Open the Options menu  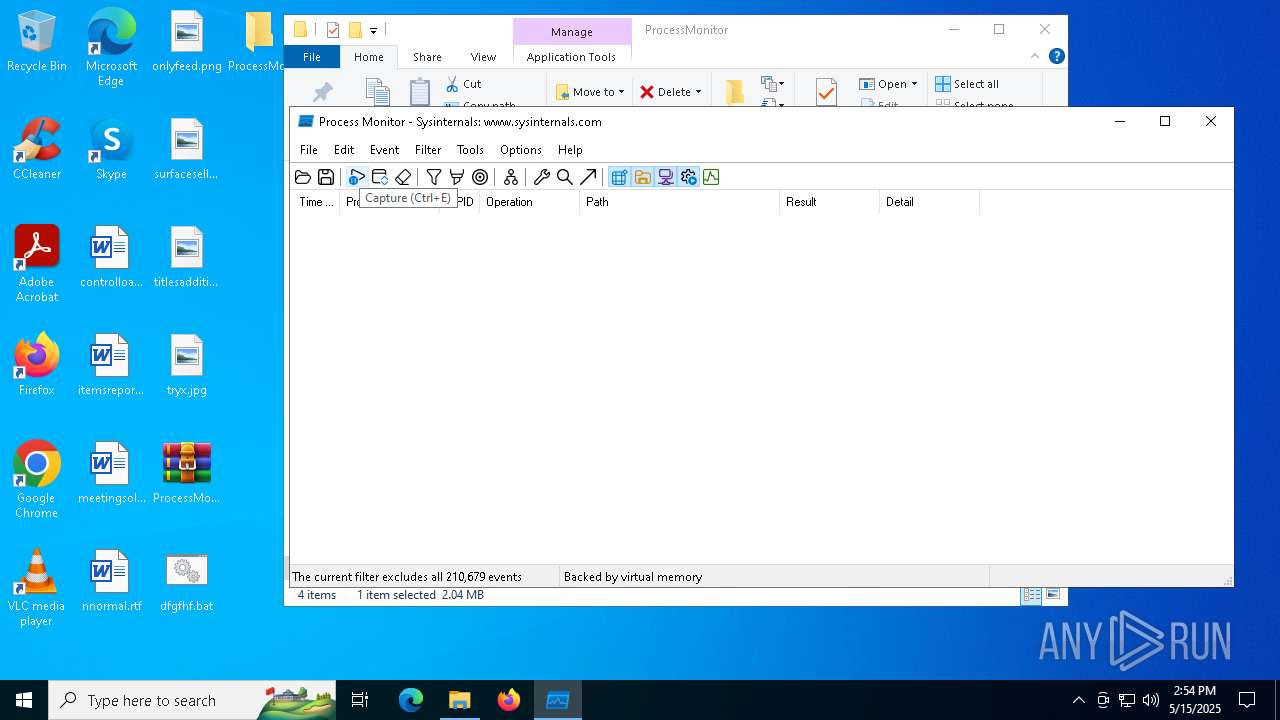521,150
